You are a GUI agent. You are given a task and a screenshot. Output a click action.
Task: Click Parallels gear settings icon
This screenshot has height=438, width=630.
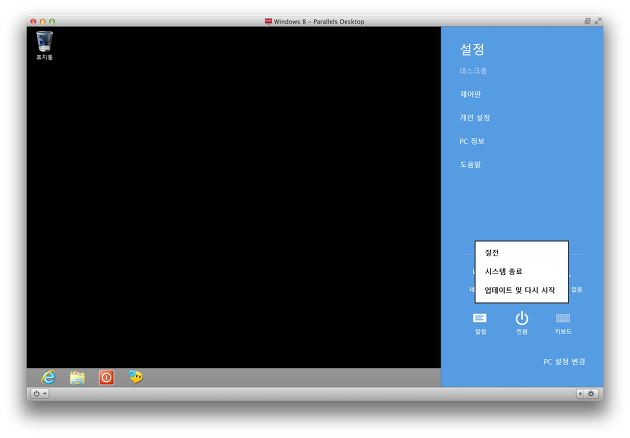[591, 393]
